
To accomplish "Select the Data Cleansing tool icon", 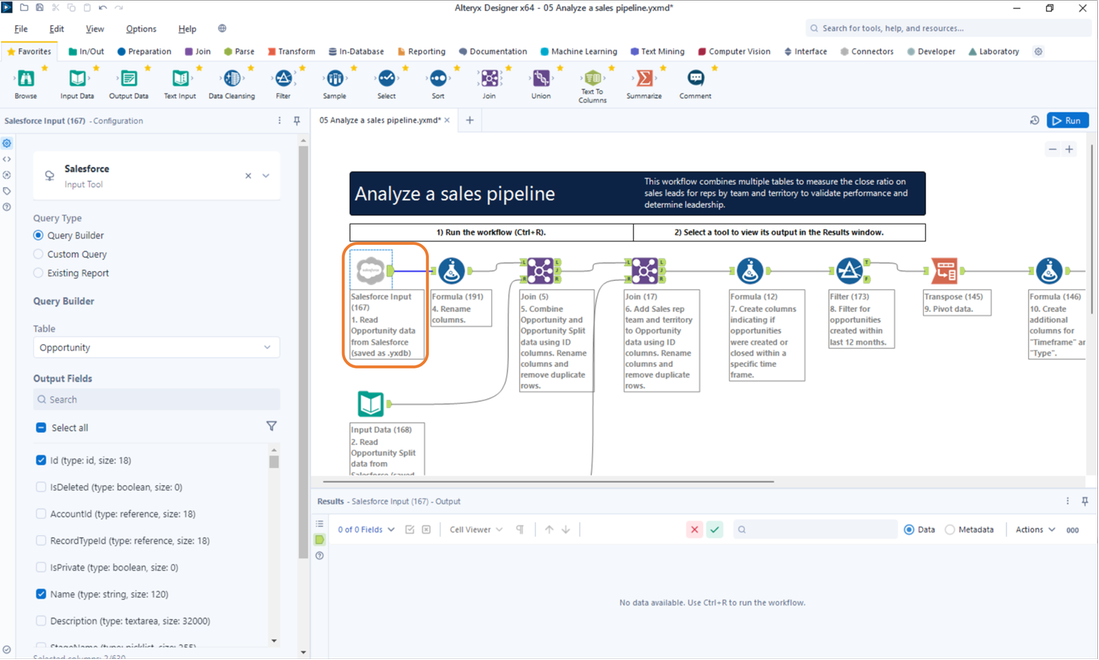I will (x=232, y=78).
